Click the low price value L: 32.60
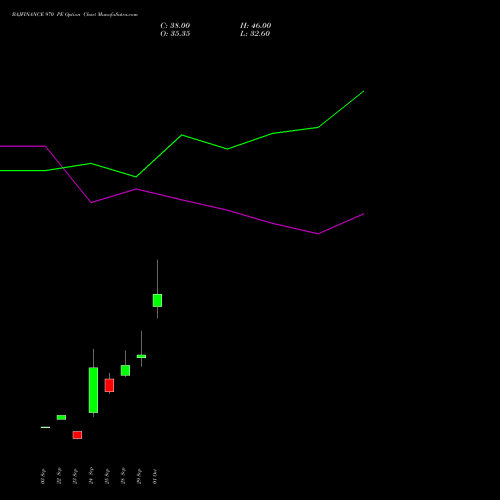Viewport: 500px width, 500px height. coord(255,34)
